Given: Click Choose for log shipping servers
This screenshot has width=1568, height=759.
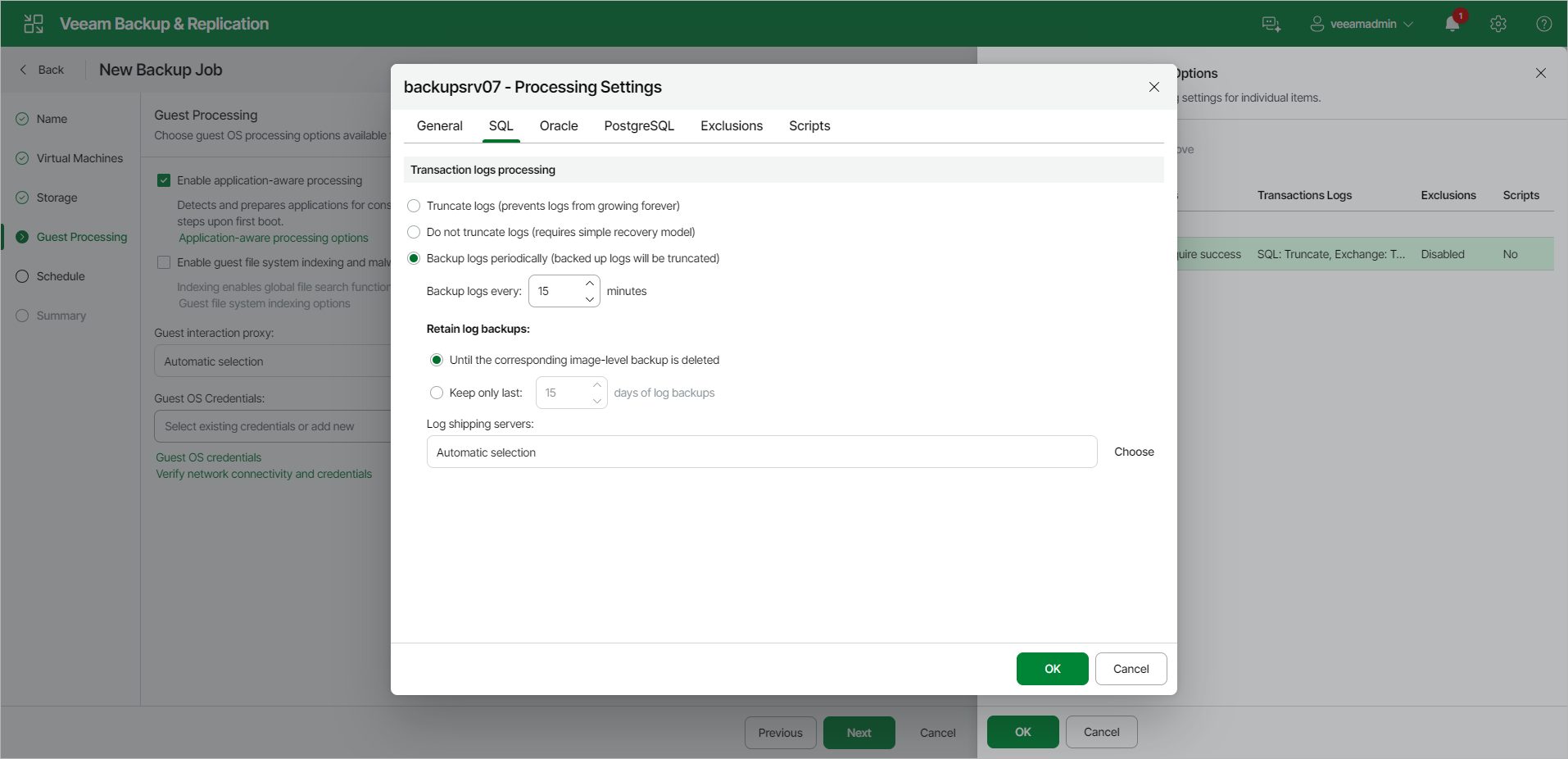Looking at the screenshot, I should (1134, 452).
